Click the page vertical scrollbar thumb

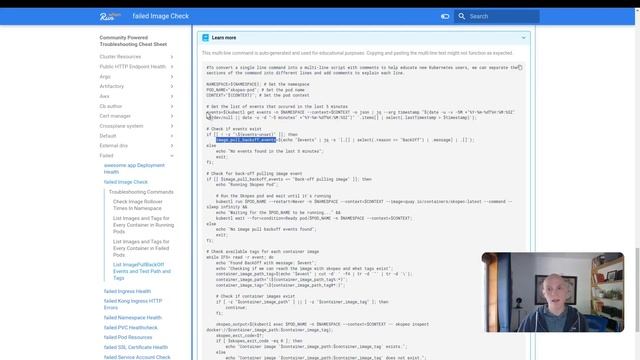(637, 290)
